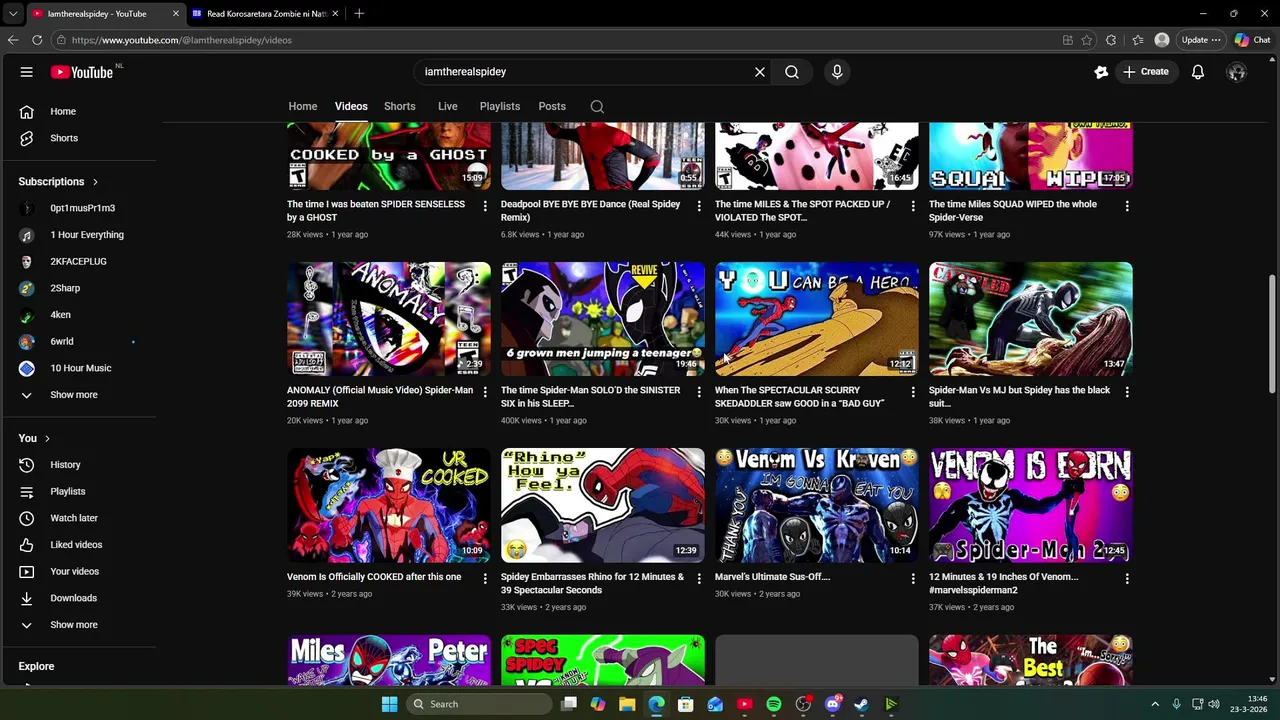Play the Sinister Six video thumbnail

pyautogui.click(x=603, y=319)
